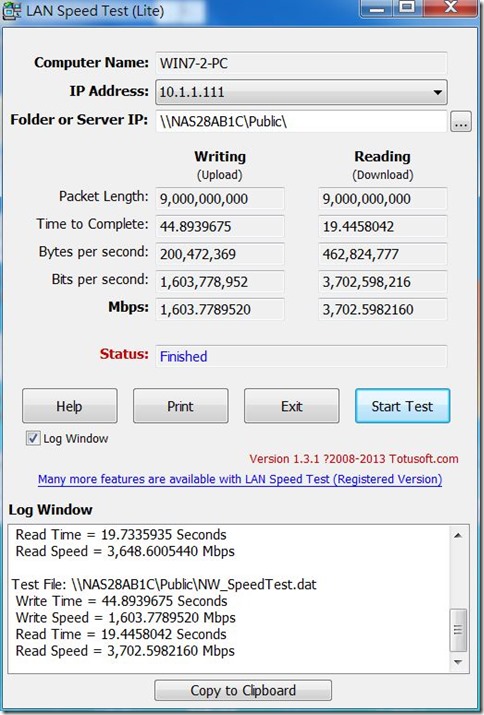Click log line Write Time = 44.8939675 Seconds
Screen dimensions: 484x715
pyautogui.click(x=121, y=601)
